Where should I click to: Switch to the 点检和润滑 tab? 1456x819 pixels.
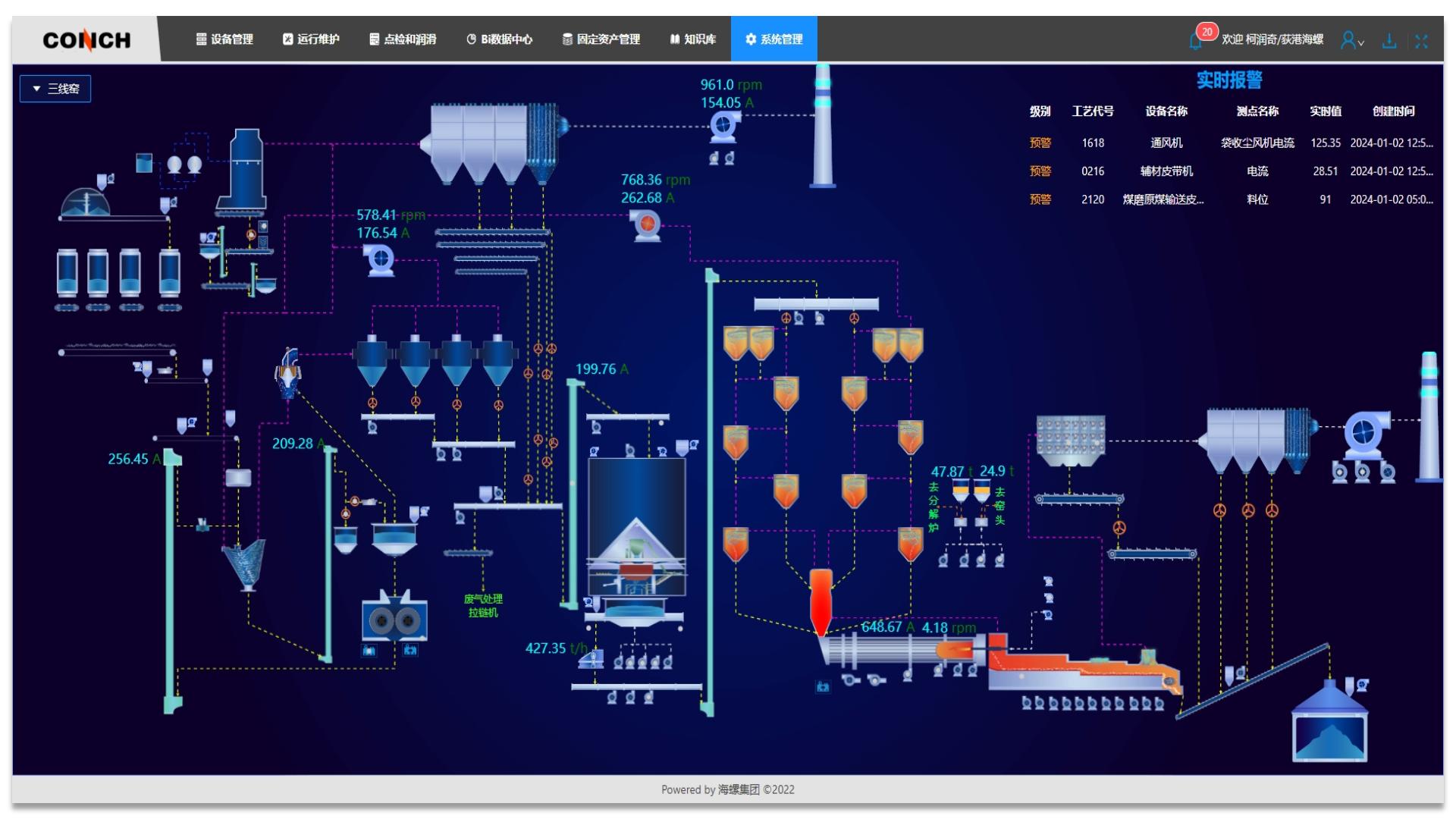tap(403, 39)
